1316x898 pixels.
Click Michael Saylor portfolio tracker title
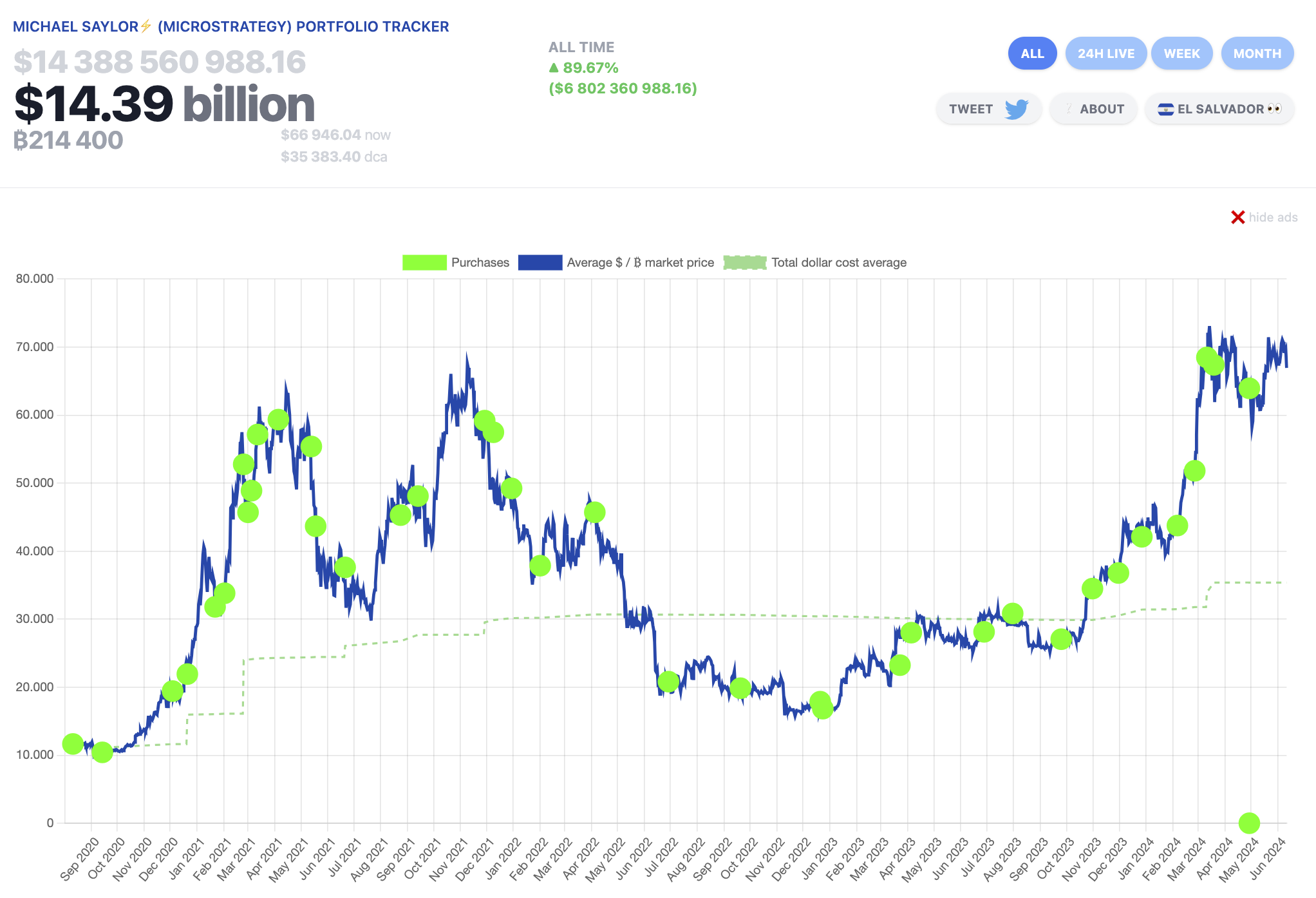(231, 27)
